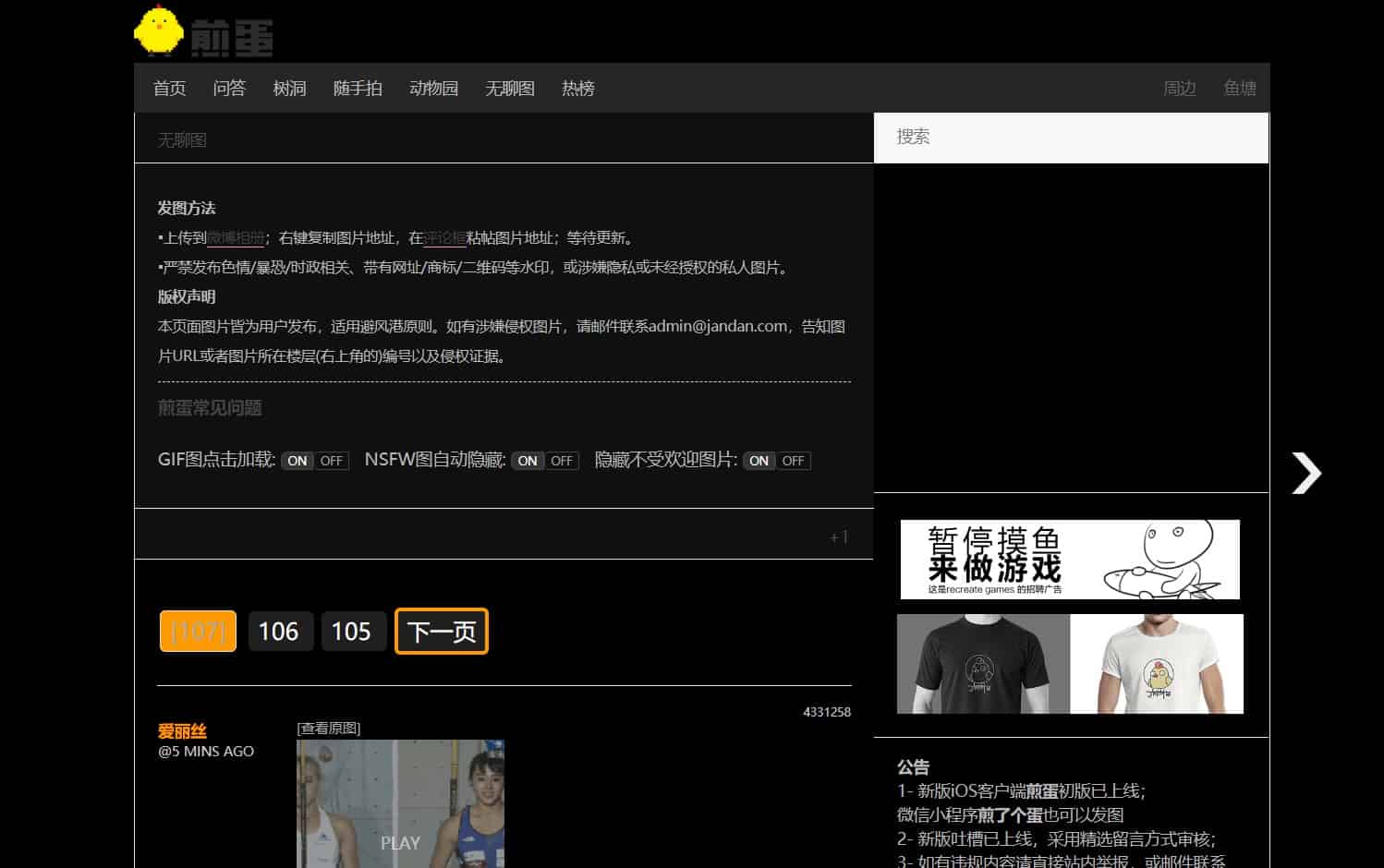Image resolution: width=1384 pixels, height=868 pixels.
Task: Open the black T-shirt merchandise image
Action: 983,664
